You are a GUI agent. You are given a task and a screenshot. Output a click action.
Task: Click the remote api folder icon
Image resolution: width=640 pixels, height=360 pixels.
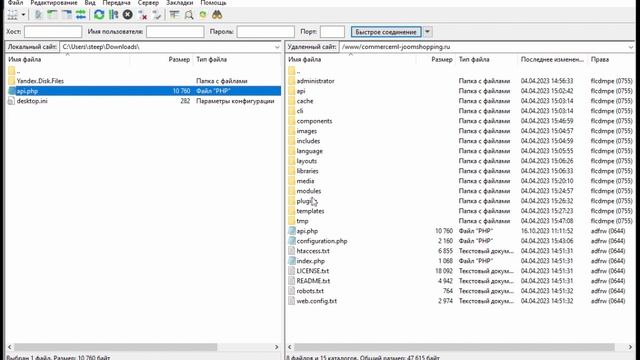291,91
